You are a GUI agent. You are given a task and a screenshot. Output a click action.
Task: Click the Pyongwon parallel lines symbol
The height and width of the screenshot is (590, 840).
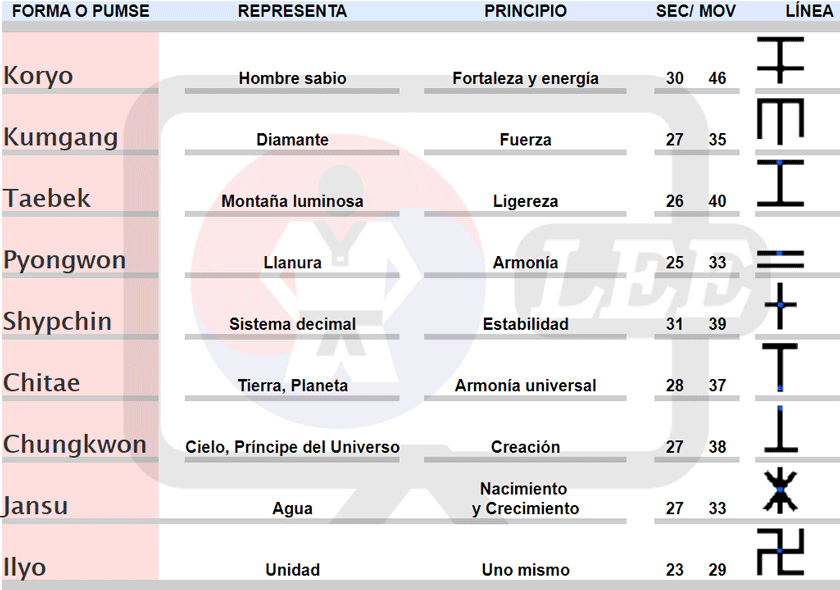coord(780,259)
